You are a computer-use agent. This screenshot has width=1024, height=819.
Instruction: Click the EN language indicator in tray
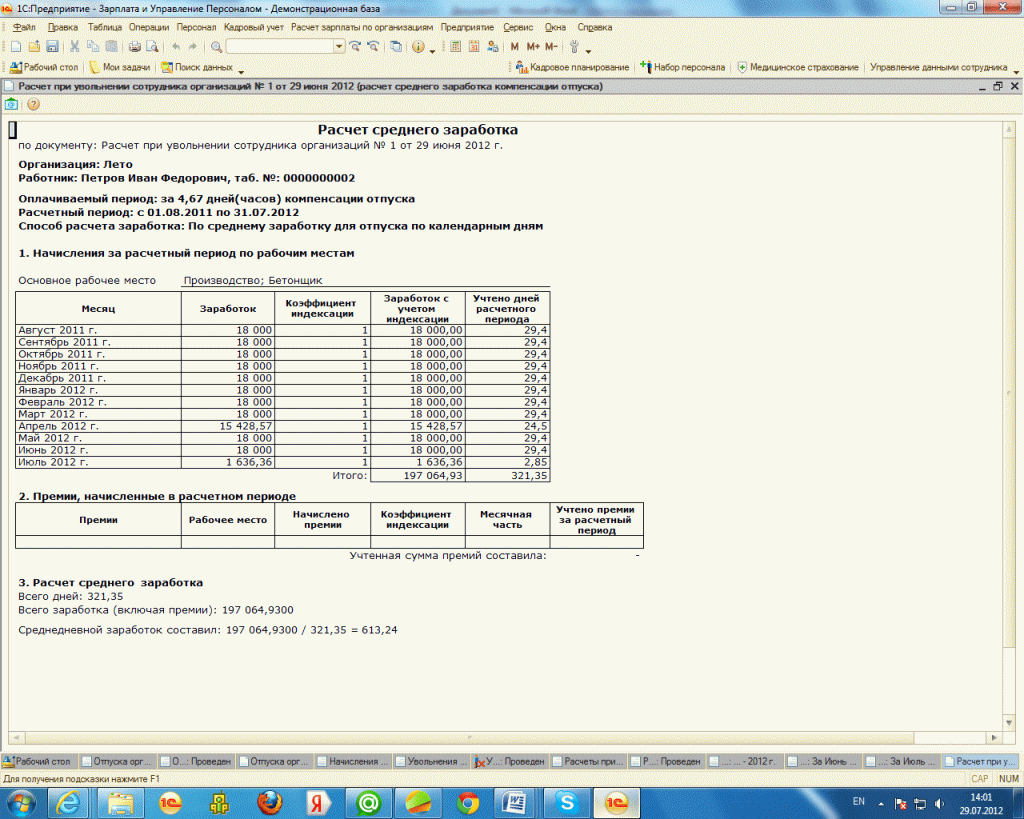pos(858,802)
